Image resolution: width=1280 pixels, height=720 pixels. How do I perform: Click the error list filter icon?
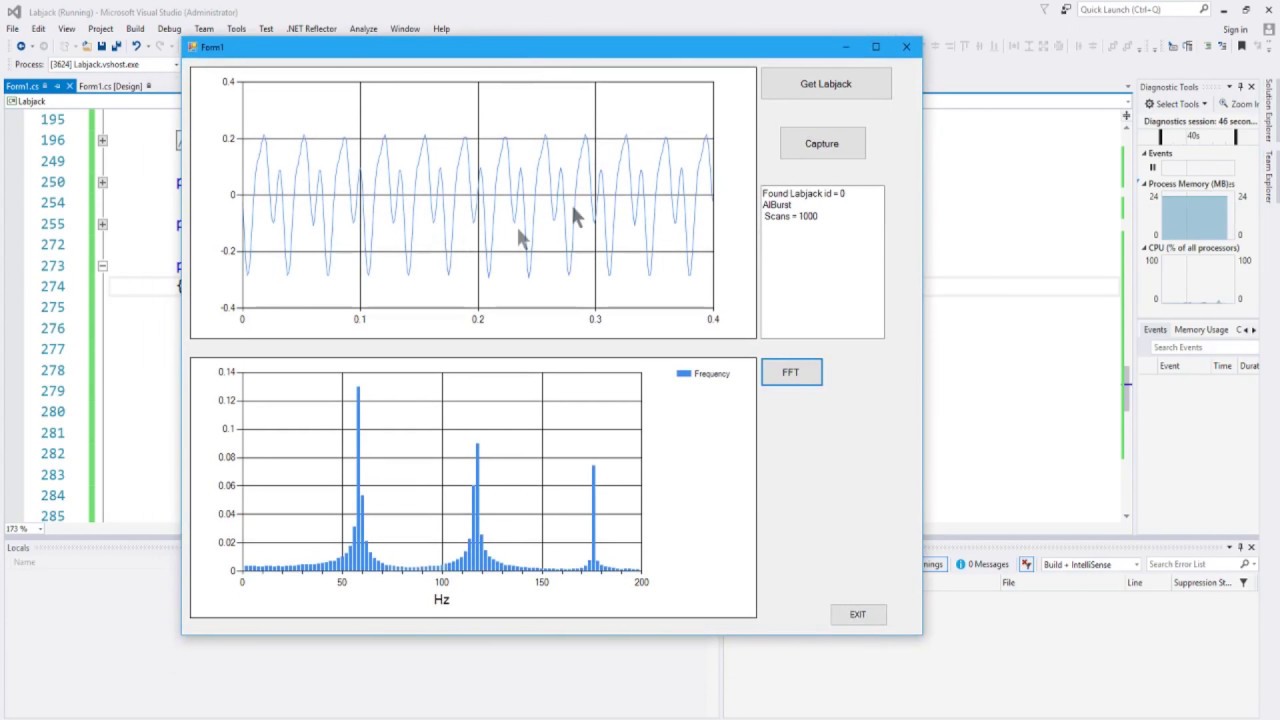[x=1026, y=564]
